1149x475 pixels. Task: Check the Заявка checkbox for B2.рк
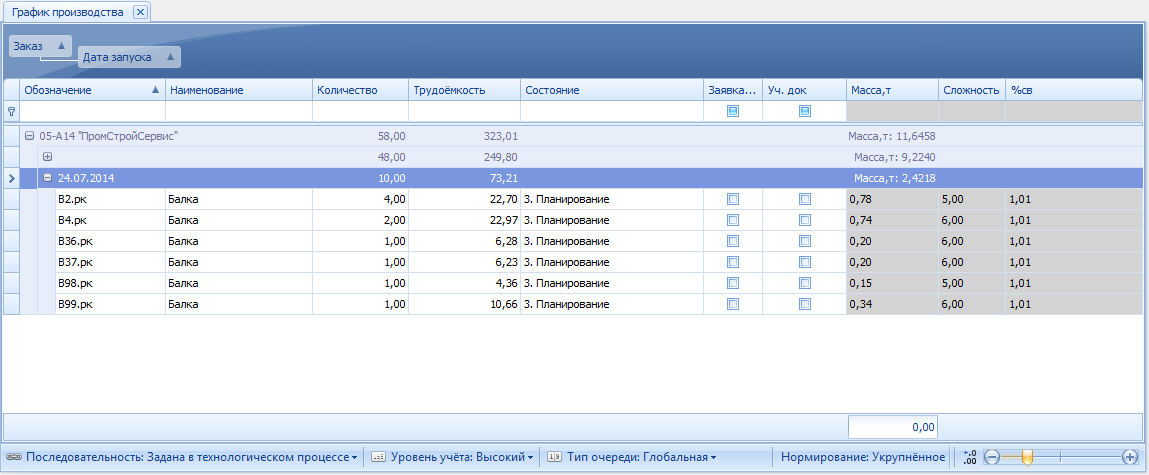pos(733,199)
